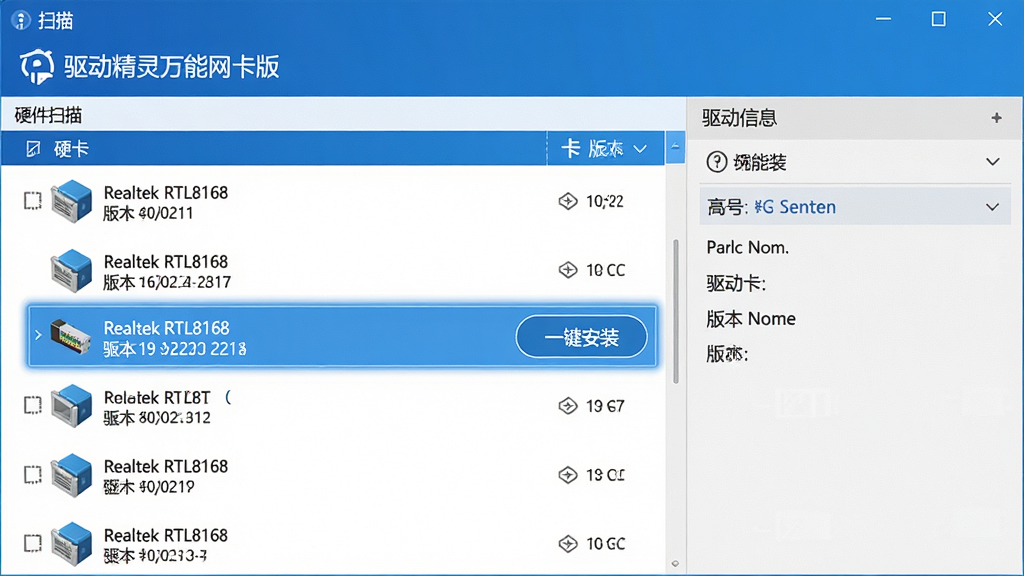
Task: Expand the selected Realtek RTL8168 row chevron
Action: point(38,335)
